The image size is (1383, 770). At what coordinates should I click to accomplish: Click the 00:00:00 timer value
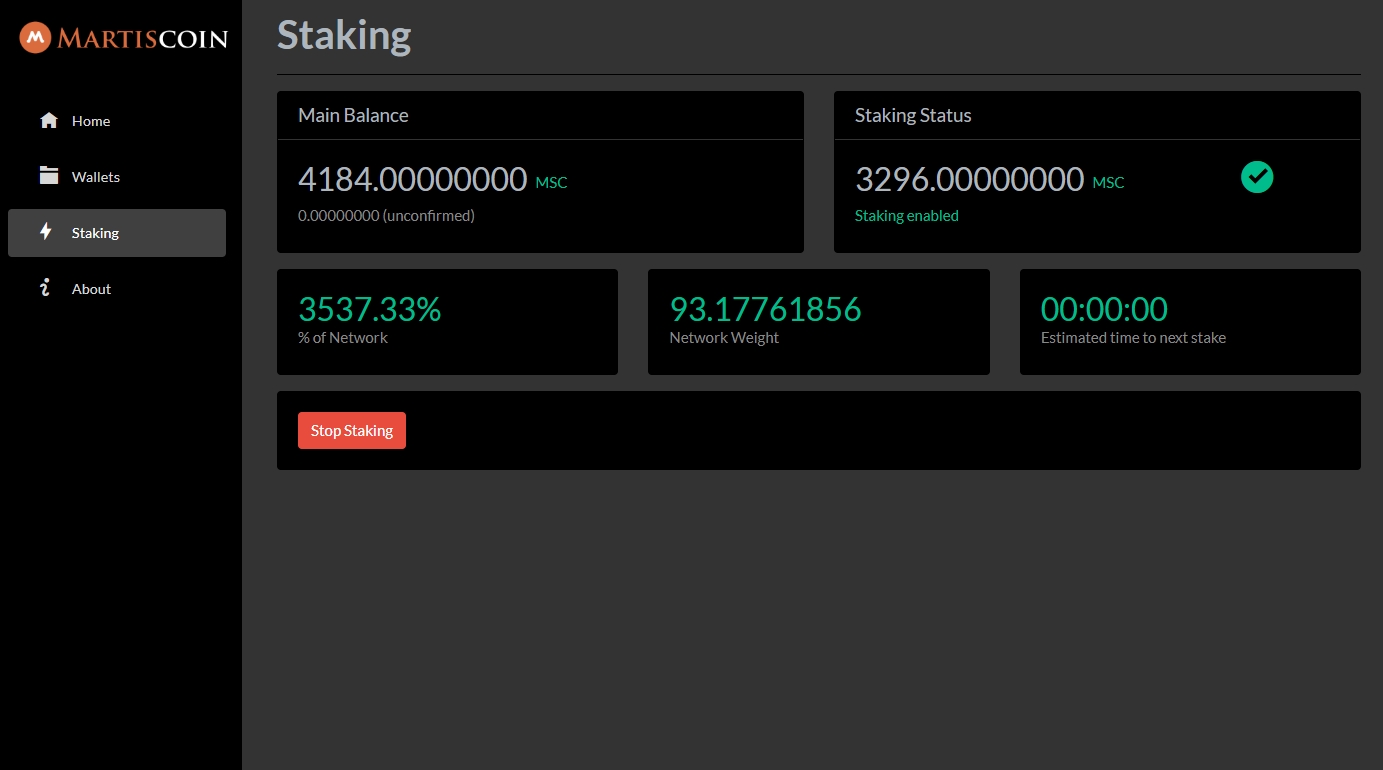point(1104,309)
